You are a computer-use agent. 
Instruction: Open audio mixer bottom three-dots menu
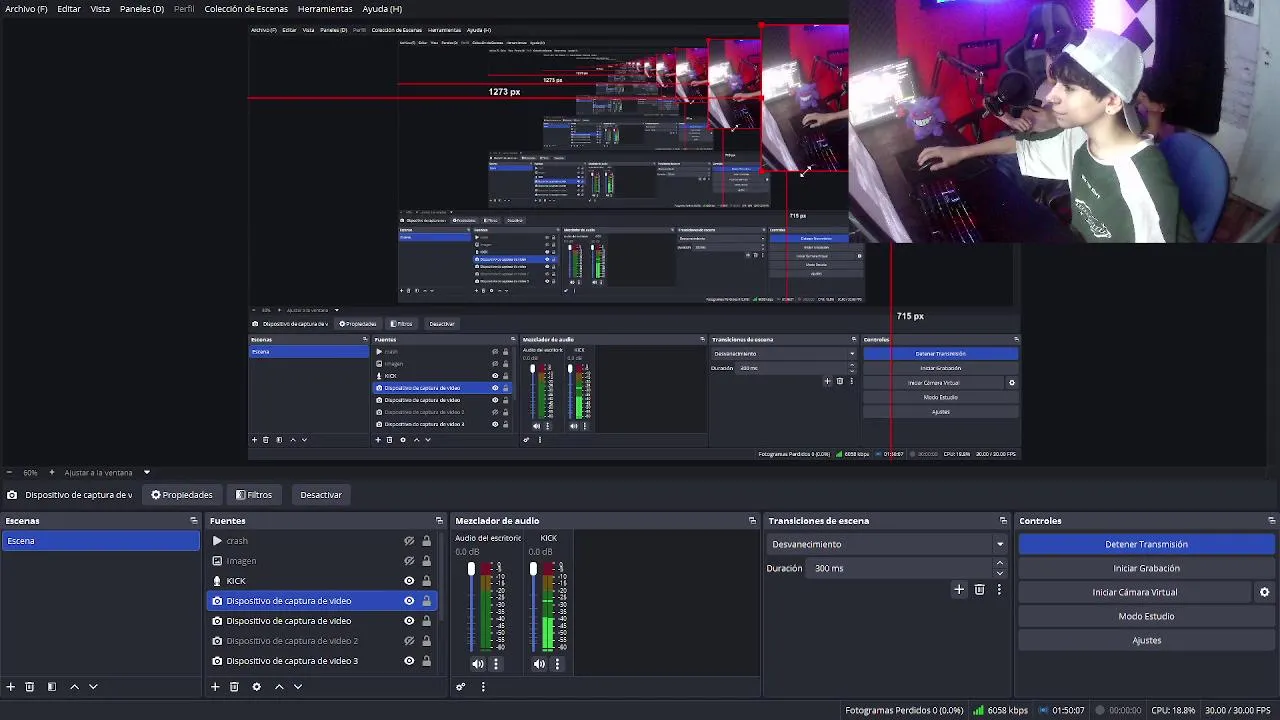[x=483, y=687]
